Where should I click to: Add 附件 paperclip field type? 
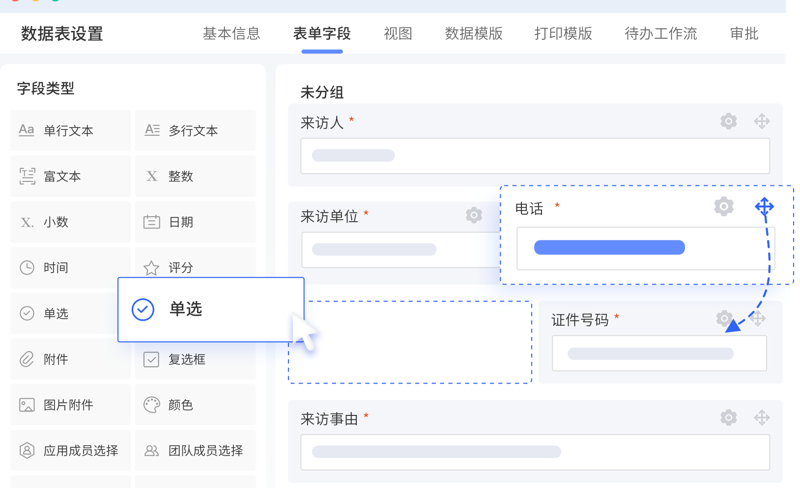coord(70,359)
